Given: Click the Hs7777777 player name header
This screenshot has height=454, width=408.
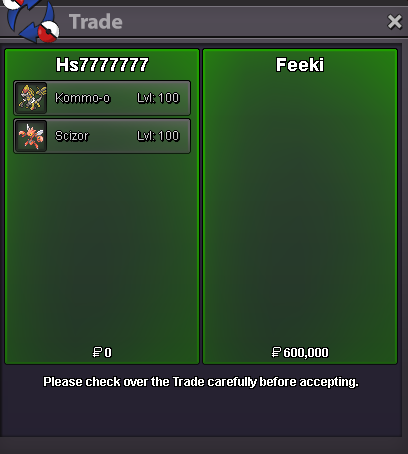Looking at the screenshot, I should coord(102,65).
